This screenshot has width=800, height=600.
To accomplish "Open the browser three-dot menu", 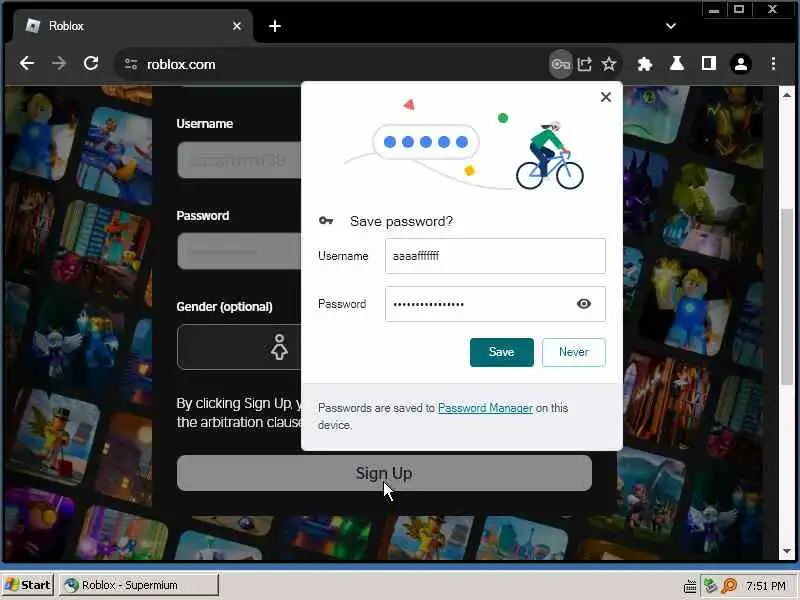I will 773,64.
